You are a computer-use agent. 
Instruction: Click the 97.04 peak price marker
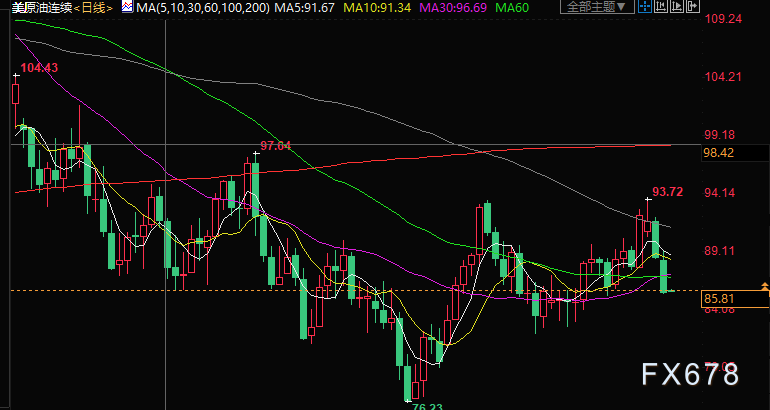click(x=275, y=146)
